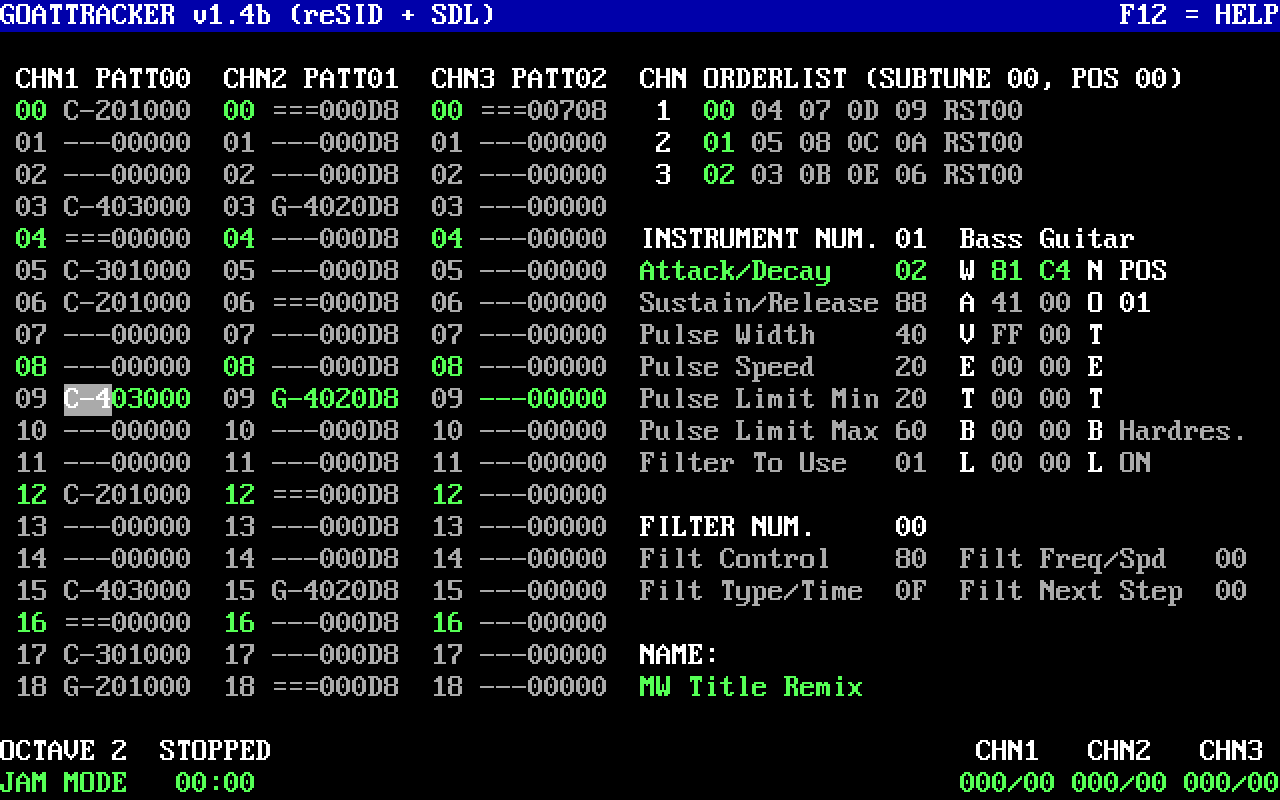The width and height of the screenshot is (1280, 800).
Task: Select CHN2 row 06 entry ===000D8
Action: click(335, 303)
